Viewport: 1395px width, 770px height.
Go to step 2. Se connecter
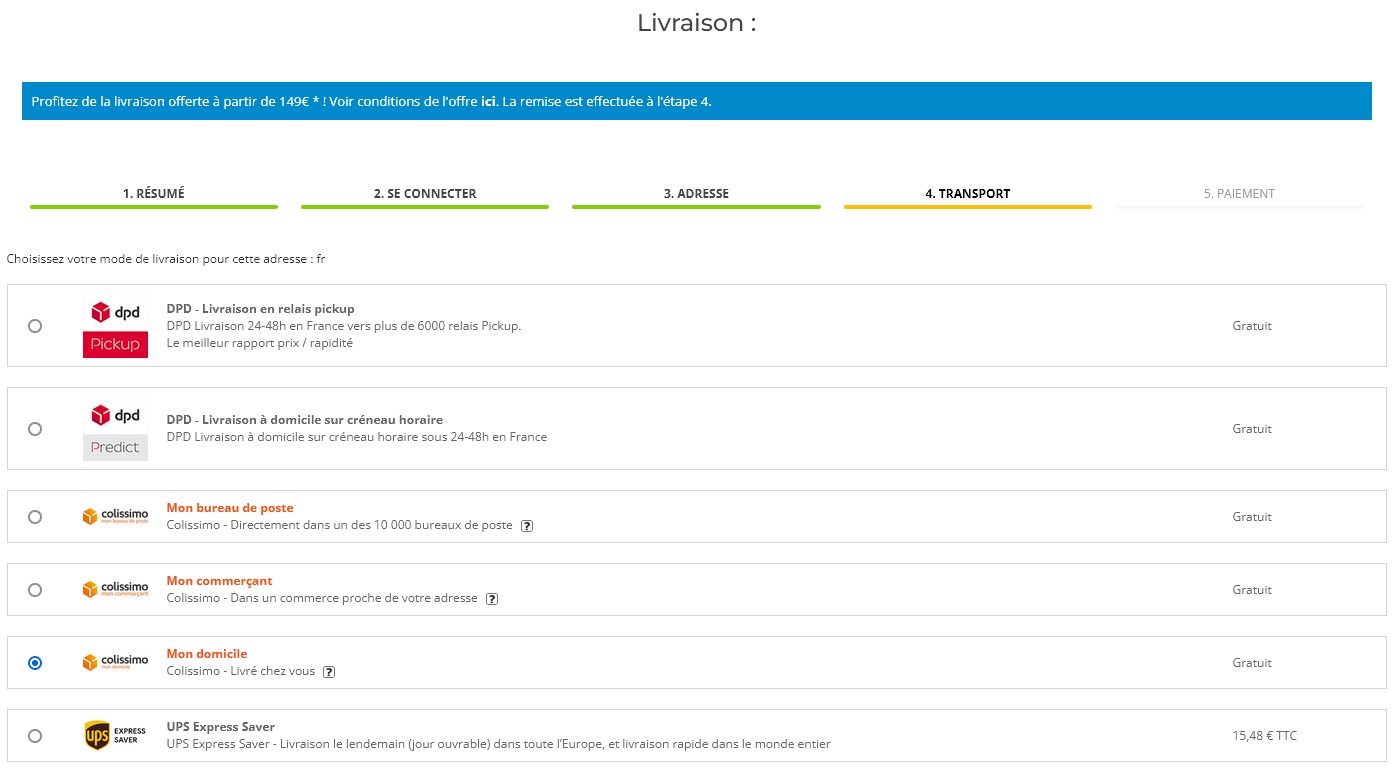click(425, 194)
